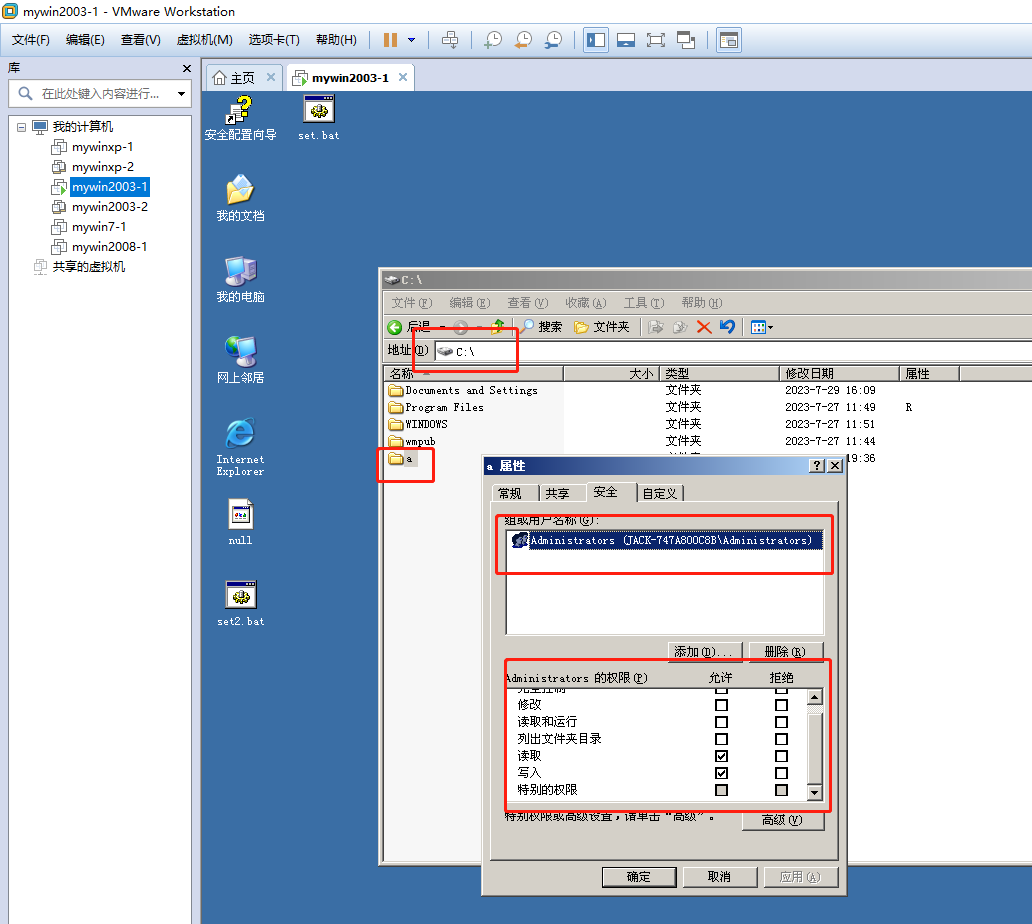The width and height of the screenshot is (1032, 924).
Task: Select the null file desktop icon
Action: pos(240,523)
